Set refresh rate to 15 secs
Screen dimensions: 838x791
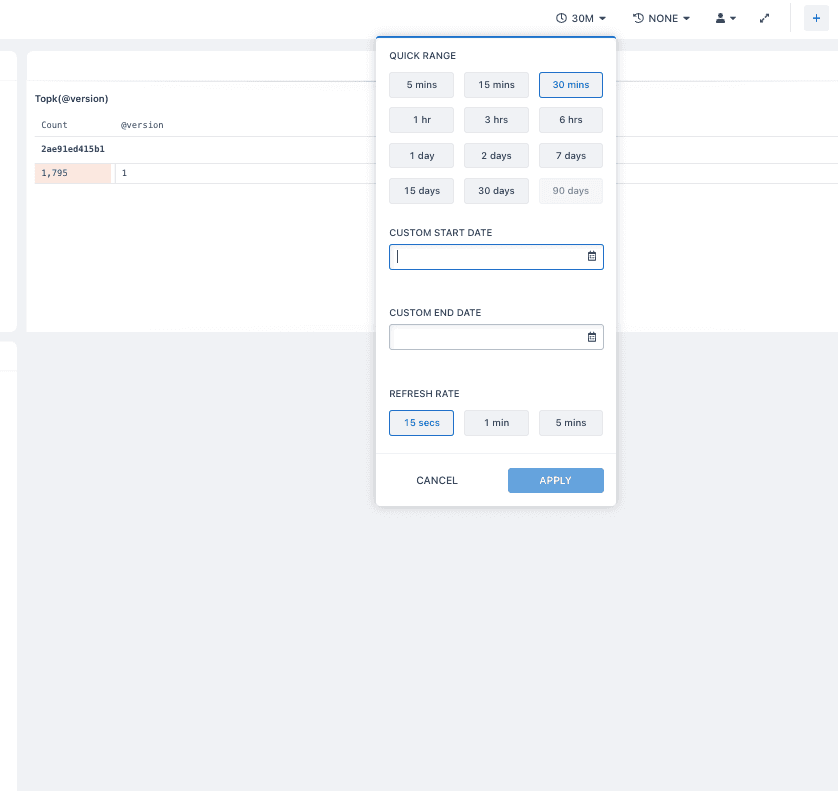[422, 423]
